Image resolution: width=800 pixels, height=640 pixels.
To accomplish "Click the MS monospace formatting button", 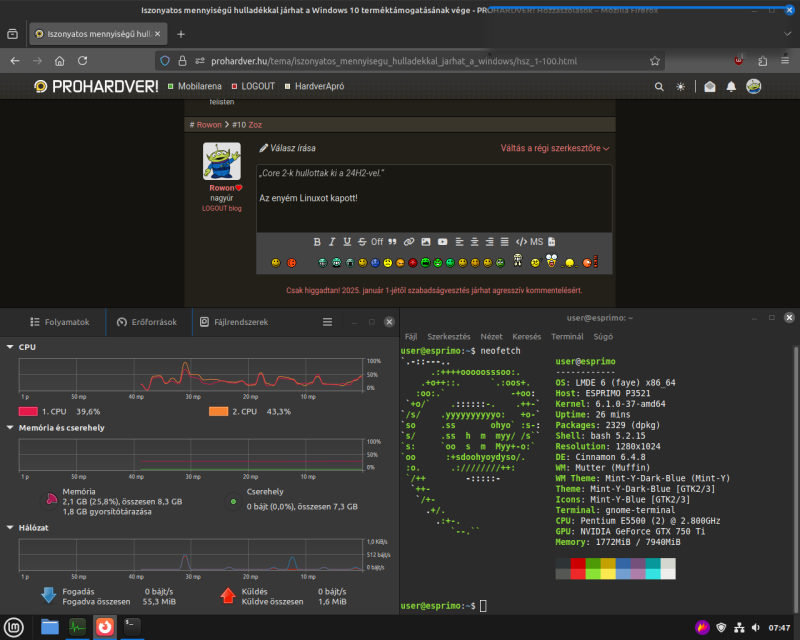I will tap(536, 242).
